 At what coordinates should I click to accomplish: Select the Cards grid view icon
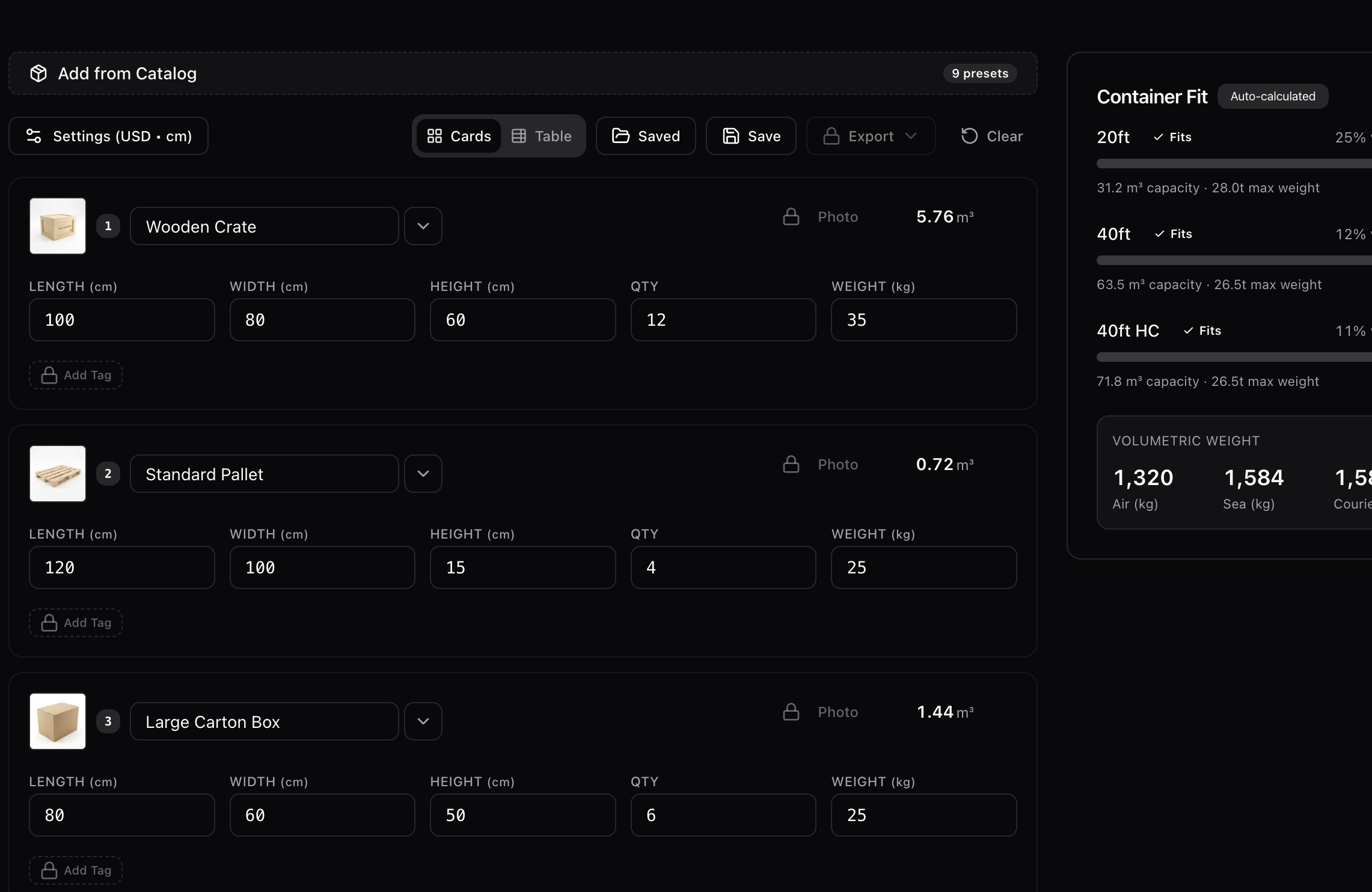pyautogui.click(x=435, y=136)
